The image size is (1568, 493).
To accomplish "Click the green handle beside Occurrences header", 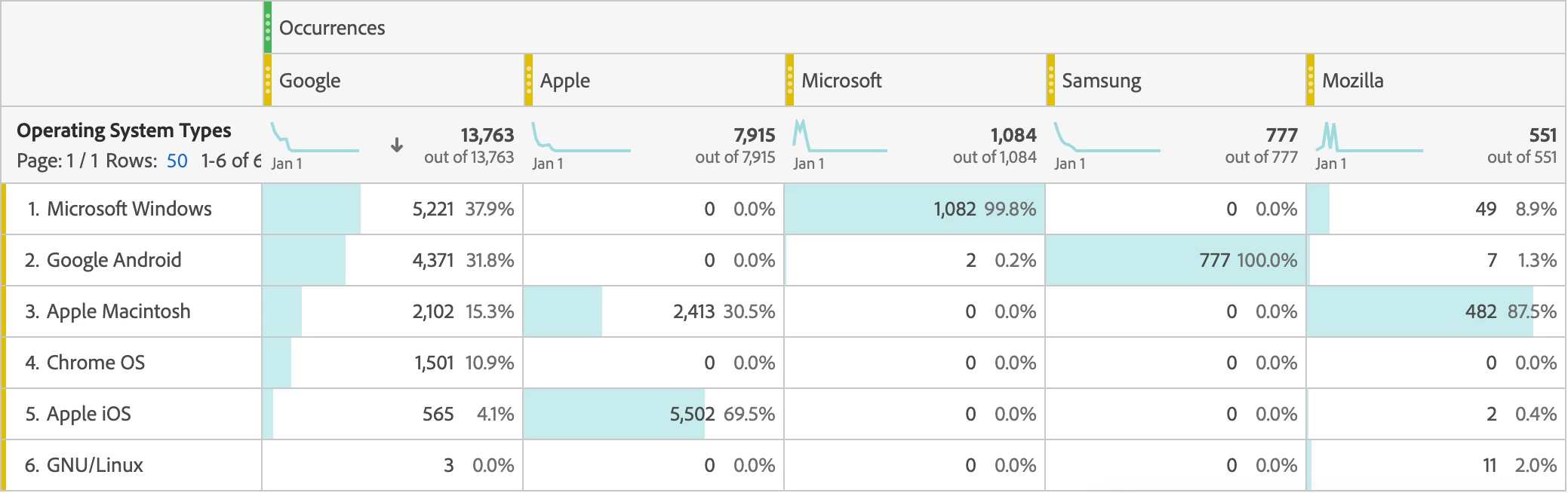I will tap(268, 28).
